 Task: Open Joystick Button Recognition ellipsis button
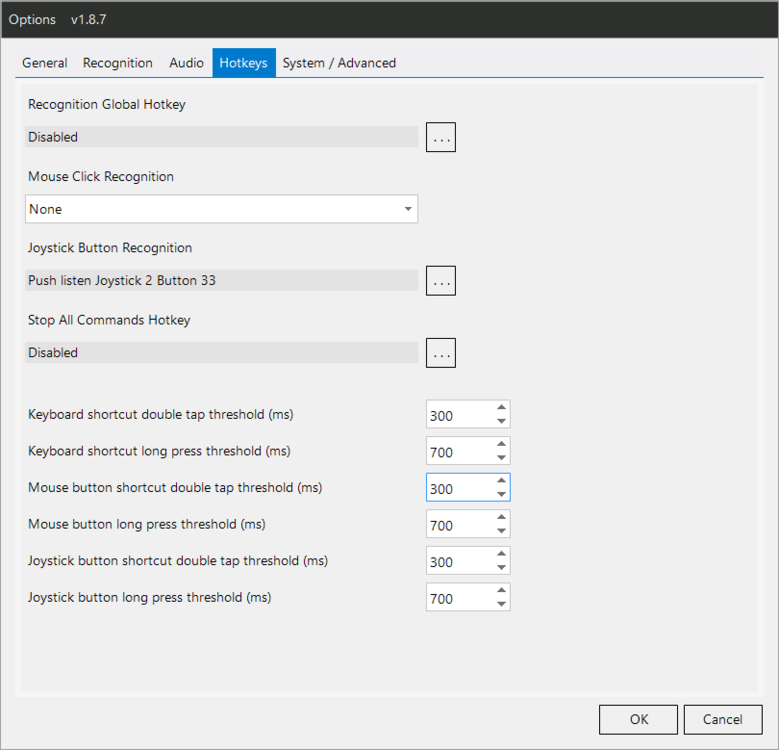tap(441, 281)
